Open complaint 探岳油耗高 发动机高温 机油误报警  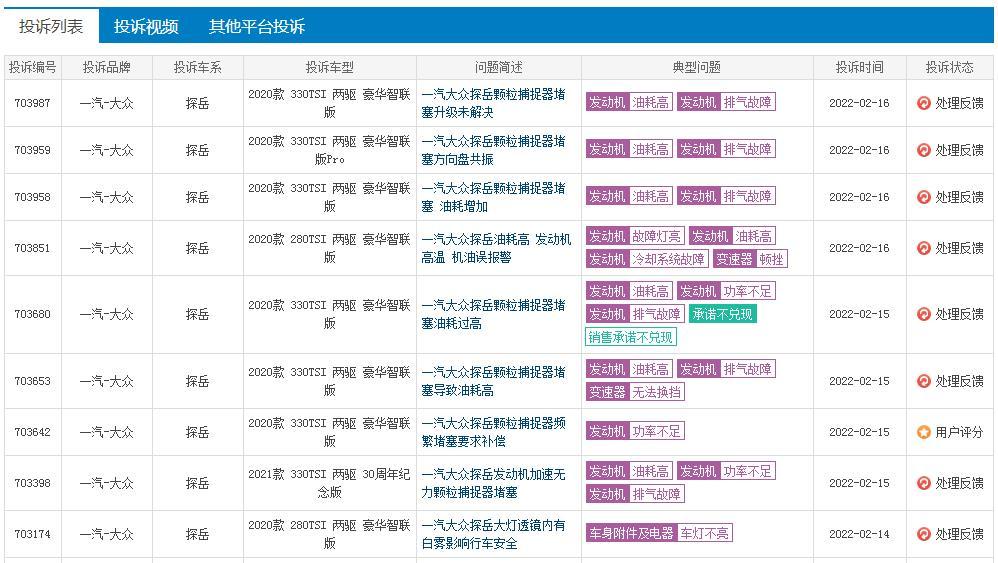click(x=496, y=248)
